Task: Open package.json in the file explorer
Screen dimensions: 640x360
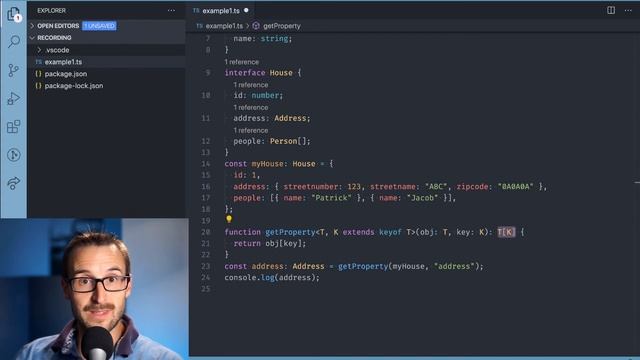Action: pyautogui.click(x=106, y=74)
